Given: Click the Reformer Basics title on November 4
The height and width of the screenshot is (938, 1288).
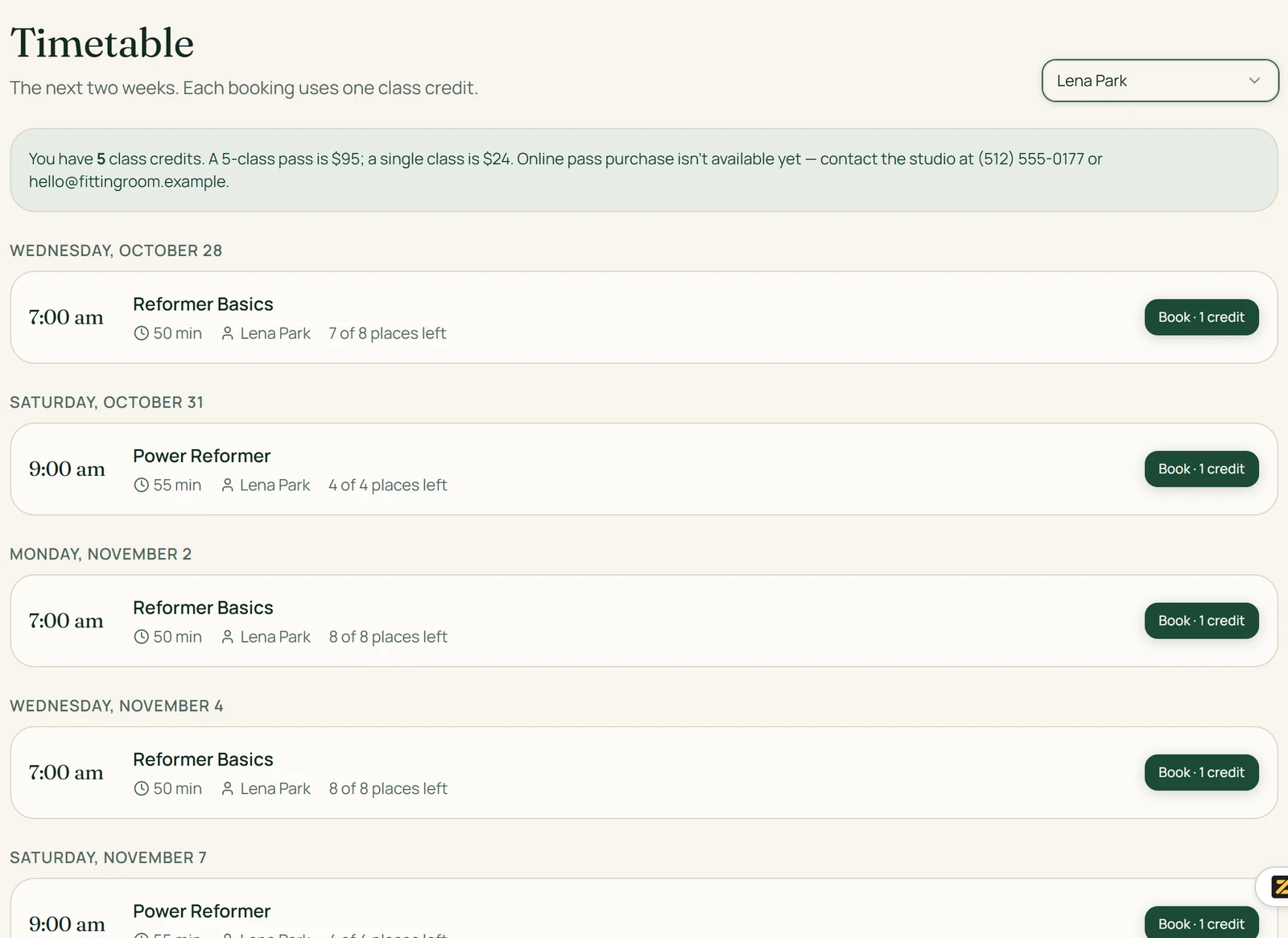Looking at the screenshot, I should pos(203,759).
